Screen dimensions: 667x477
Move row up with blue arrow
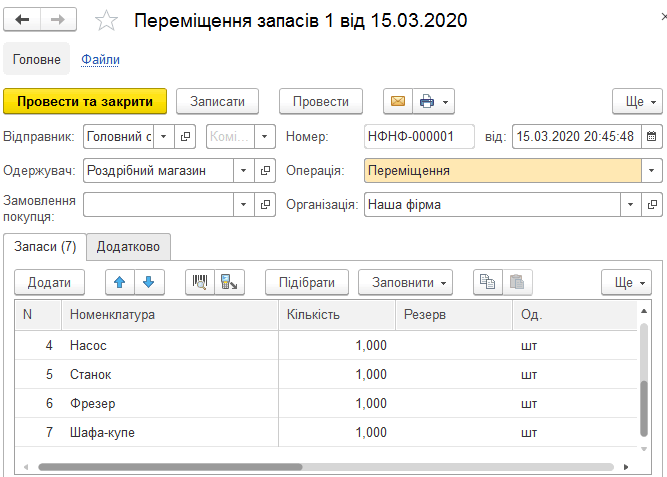coord(120,282)
